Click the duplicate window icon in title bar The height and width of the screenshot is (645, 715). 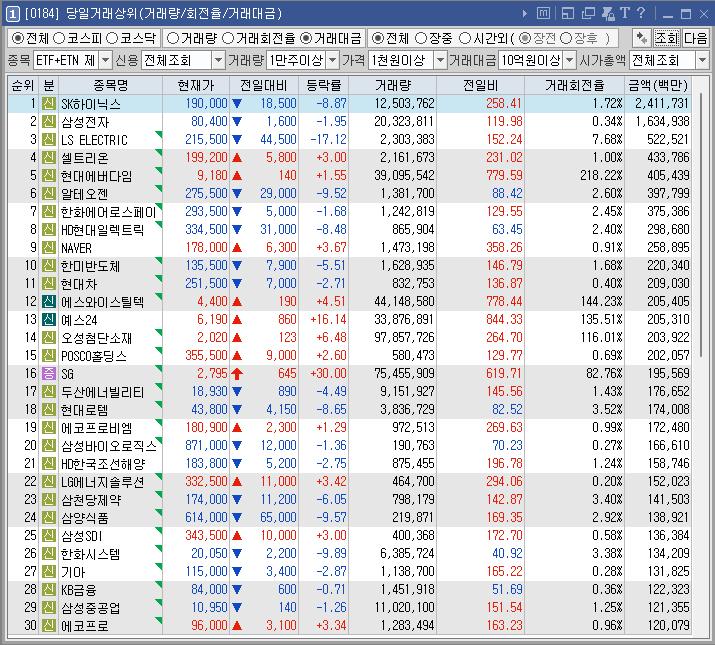click(x=588, y=14)
